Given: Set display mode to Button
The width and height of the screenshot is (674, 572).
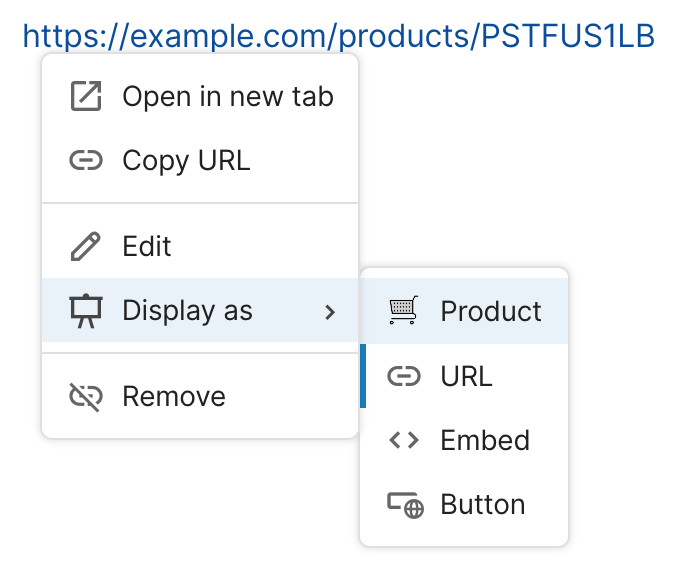Looking at the screenshot, I should pos(482,505).
